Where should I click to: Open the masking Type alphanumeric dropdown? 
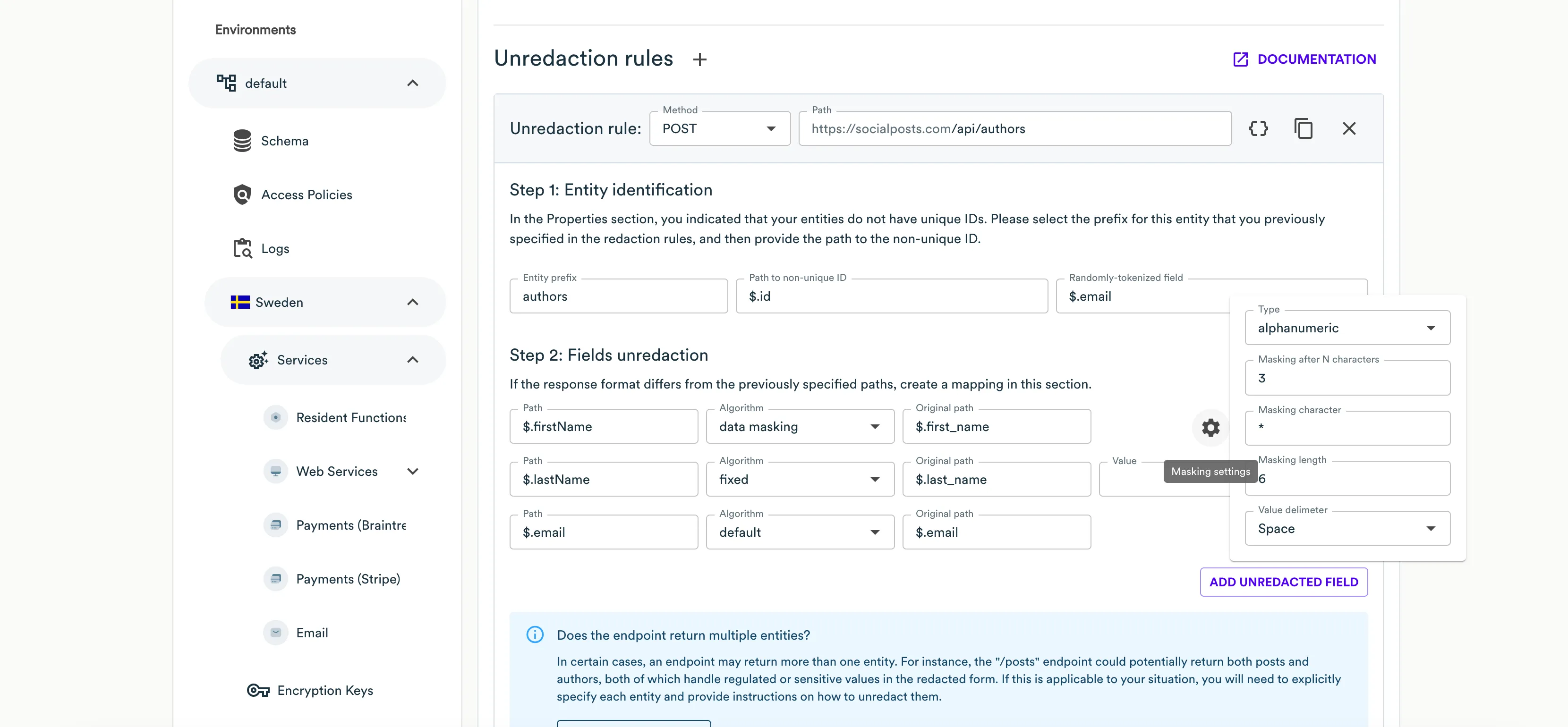(1347, 328)
